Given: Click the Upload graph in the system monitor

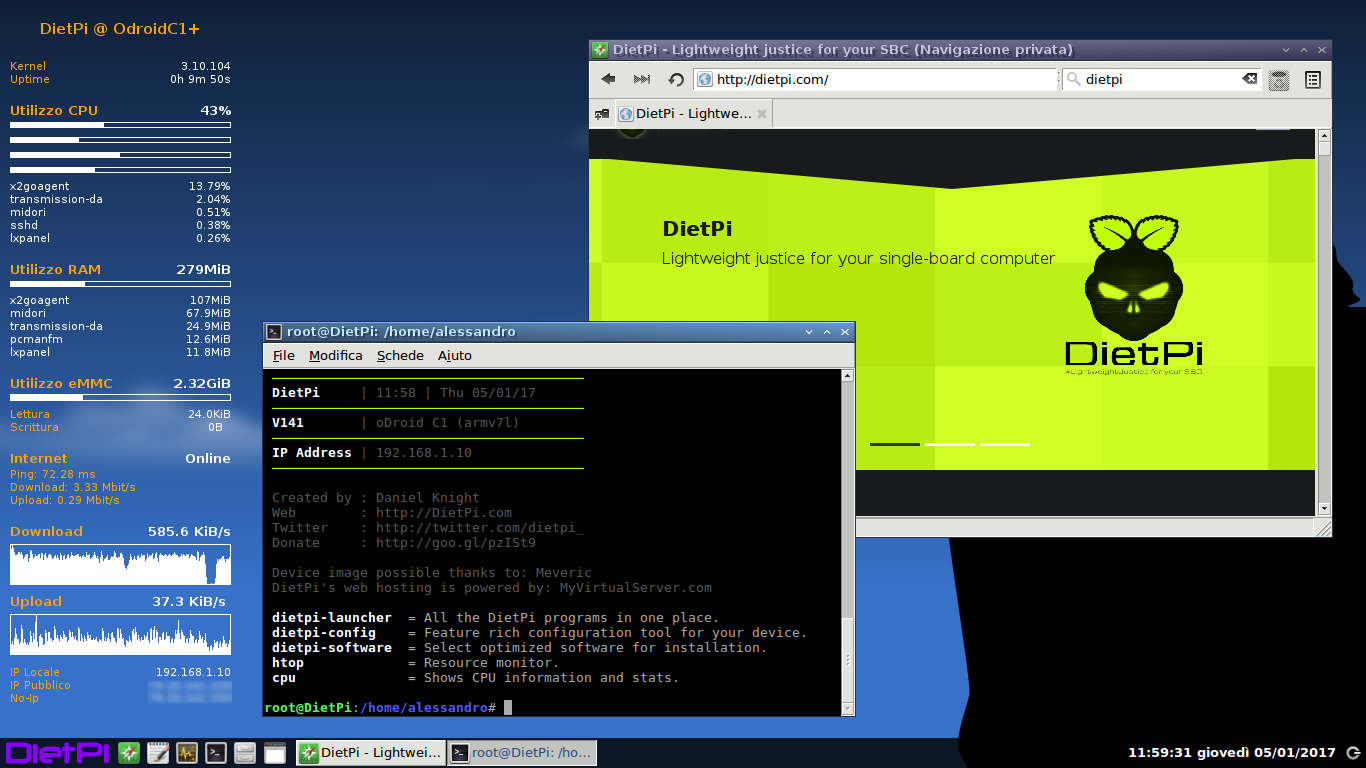Looking at the screenshot, I should (x=120, y=635).
